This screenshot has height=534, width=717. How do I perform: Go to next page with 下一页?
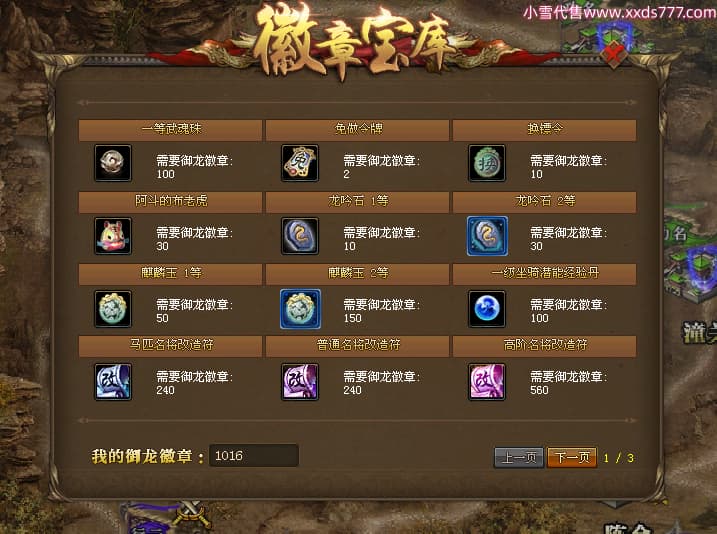click(x=572, y=457)
